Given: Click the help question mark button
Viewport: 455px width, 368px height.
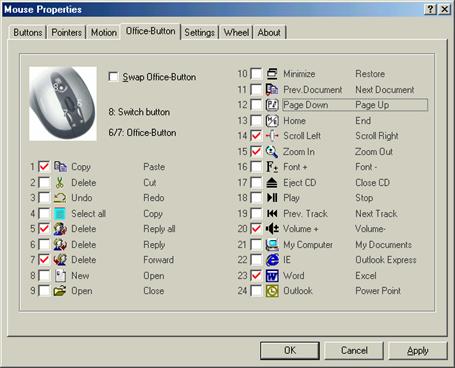Looking at the screenshot, I should pyautogui.click(x=430, y=9).
